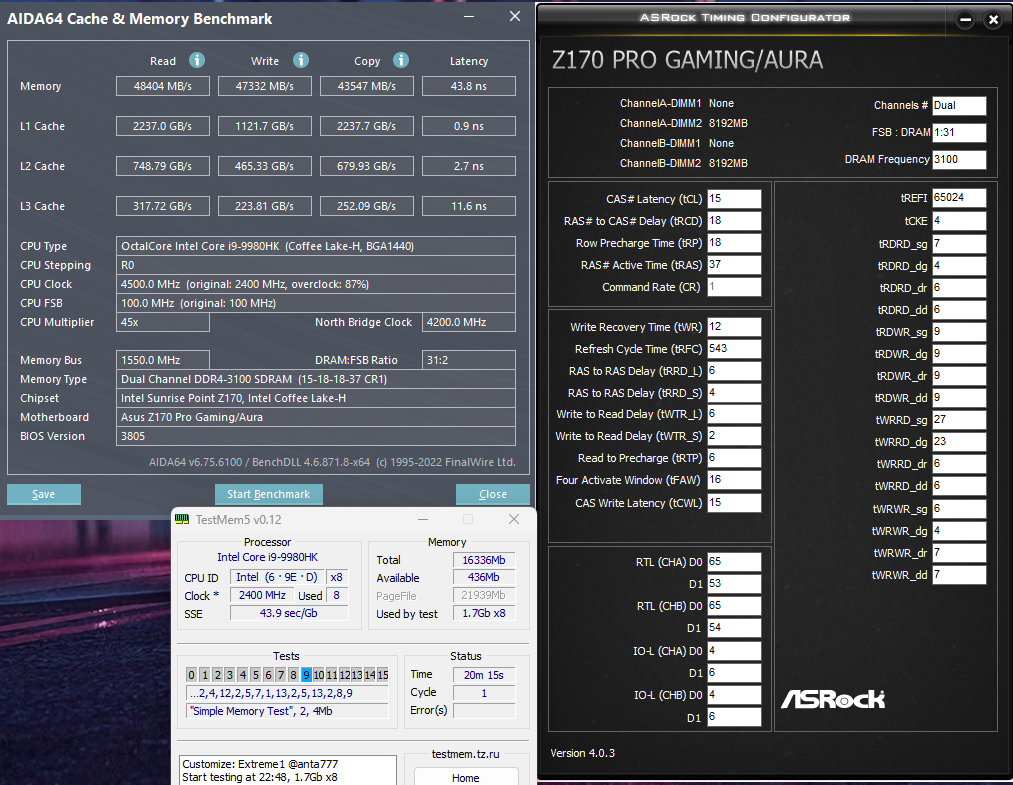Minimize the TestMem5 window

(x=423, y=519)
